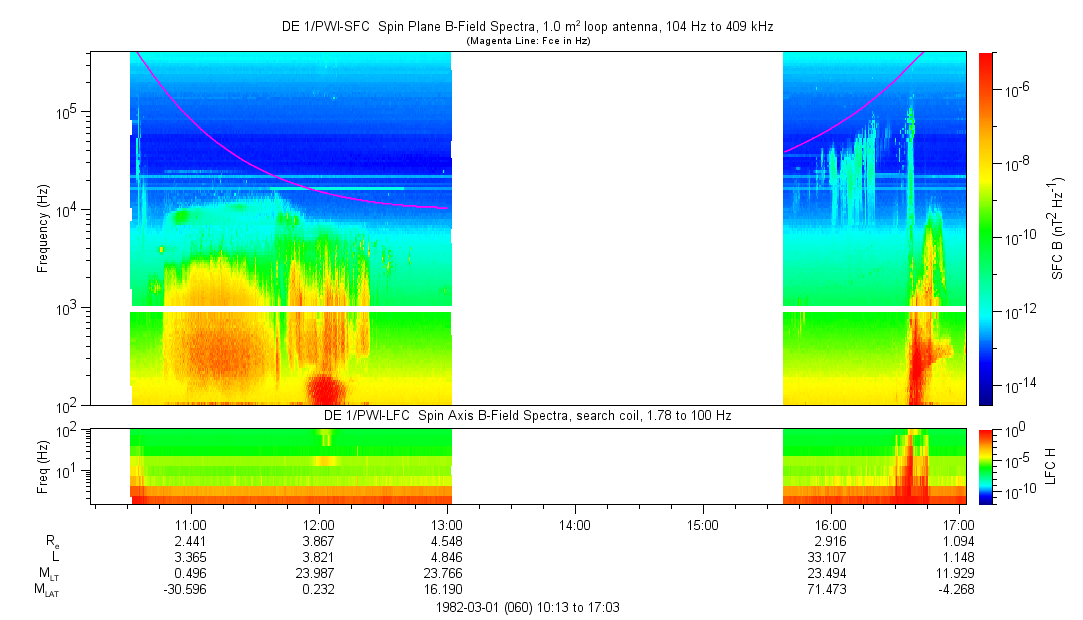Image resolution: width=1083 pixels, height=620 pixels.
Task: Click the Freq (Hz) lower axis label
Action: pos(44,466)
